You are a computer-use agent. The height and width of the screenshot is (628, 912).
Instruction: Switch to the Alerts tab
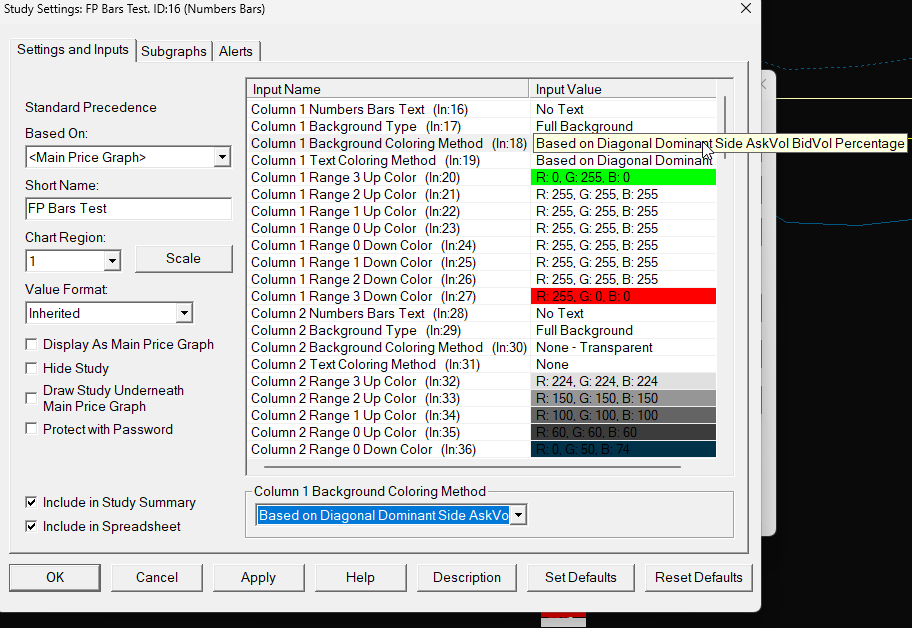tap(236, 51)
